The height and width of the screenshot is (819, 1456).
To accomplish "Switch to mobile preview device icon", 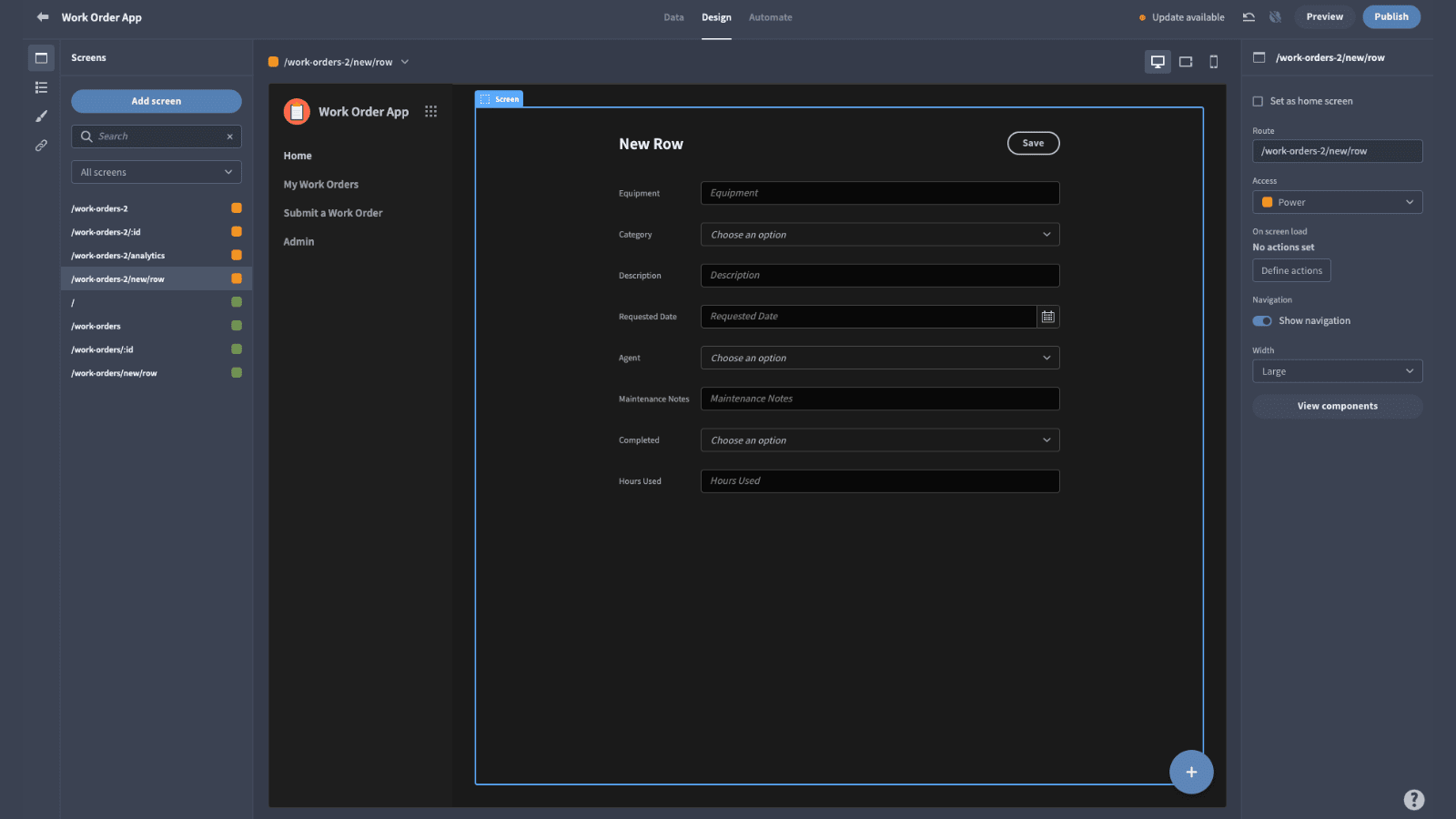I will click(x=1213, y=62).
